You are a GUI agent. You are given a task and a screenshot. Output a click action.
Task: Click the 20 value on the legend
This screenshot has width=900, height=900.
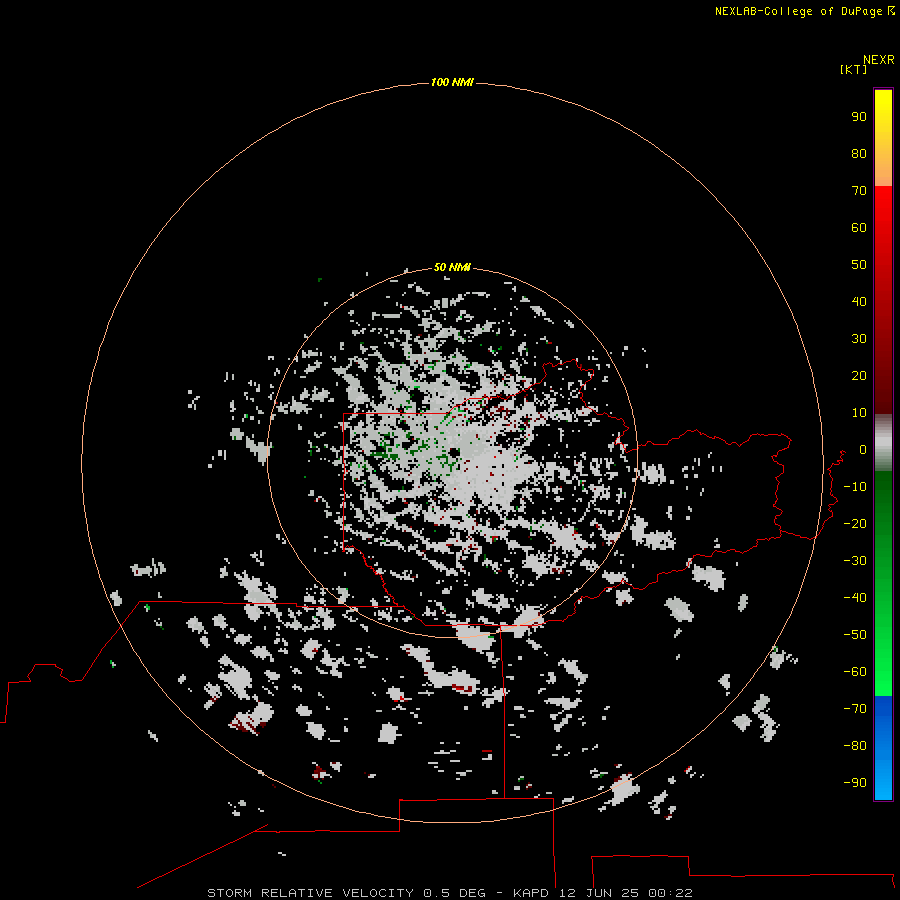tap(859, 375)
